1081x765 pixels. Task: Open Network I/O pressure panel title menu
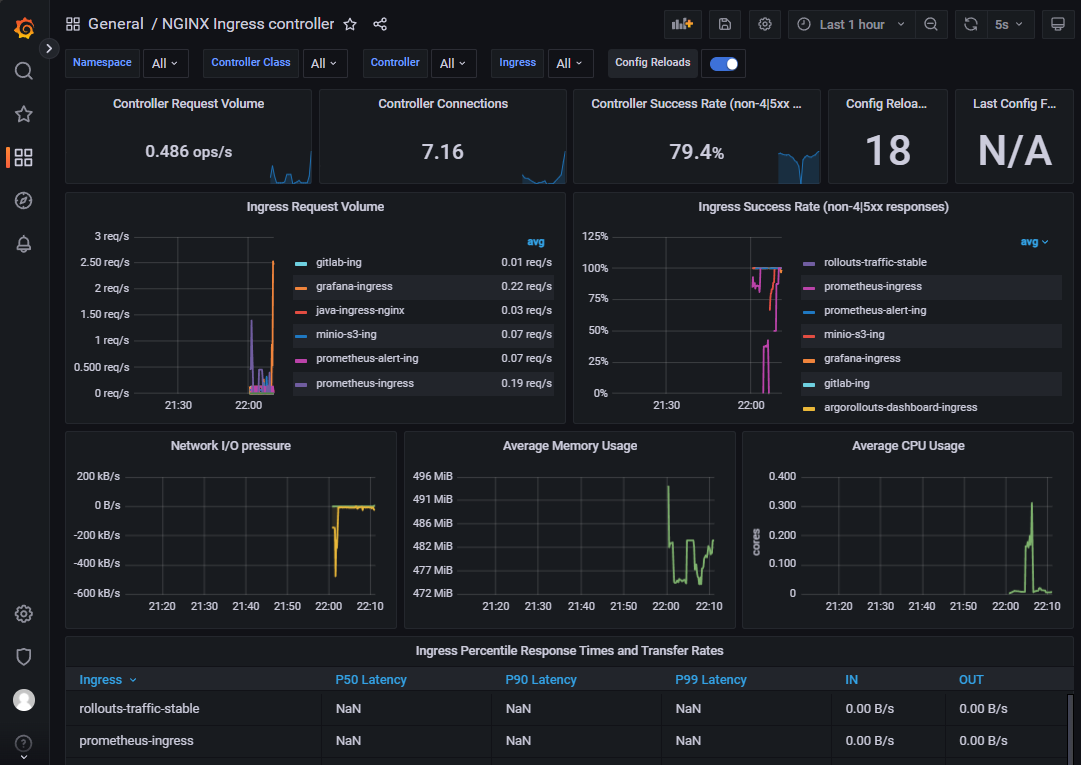click(230, 446)
